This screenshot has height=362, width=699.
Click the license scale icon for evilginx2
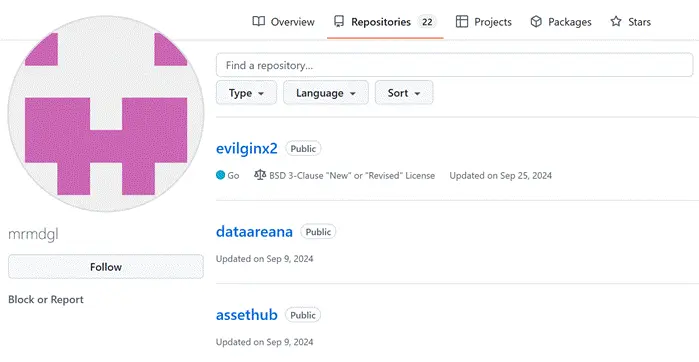pos(259,175)
